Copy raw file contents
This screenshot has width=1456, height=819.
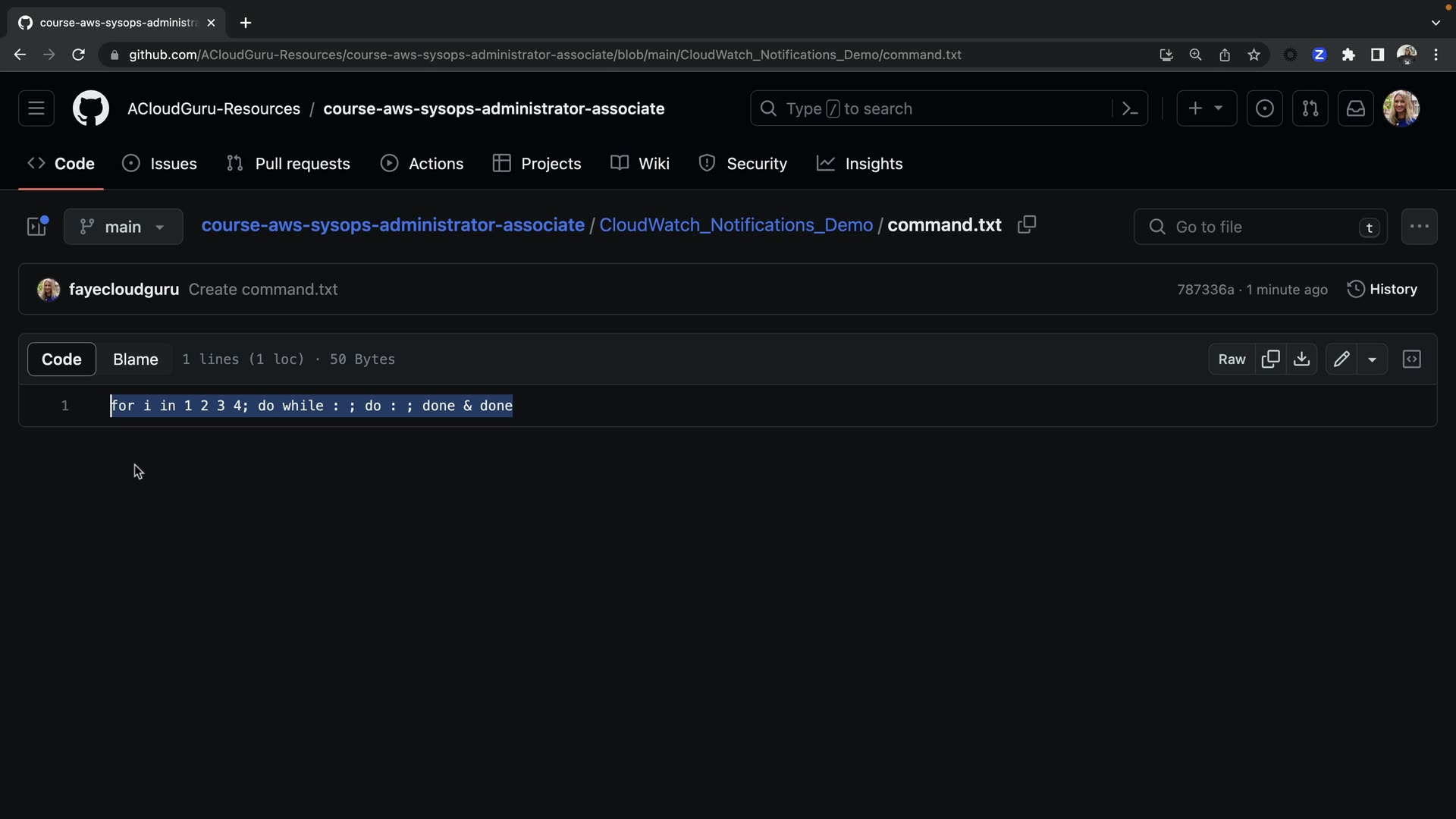(x=1271, y=359)
